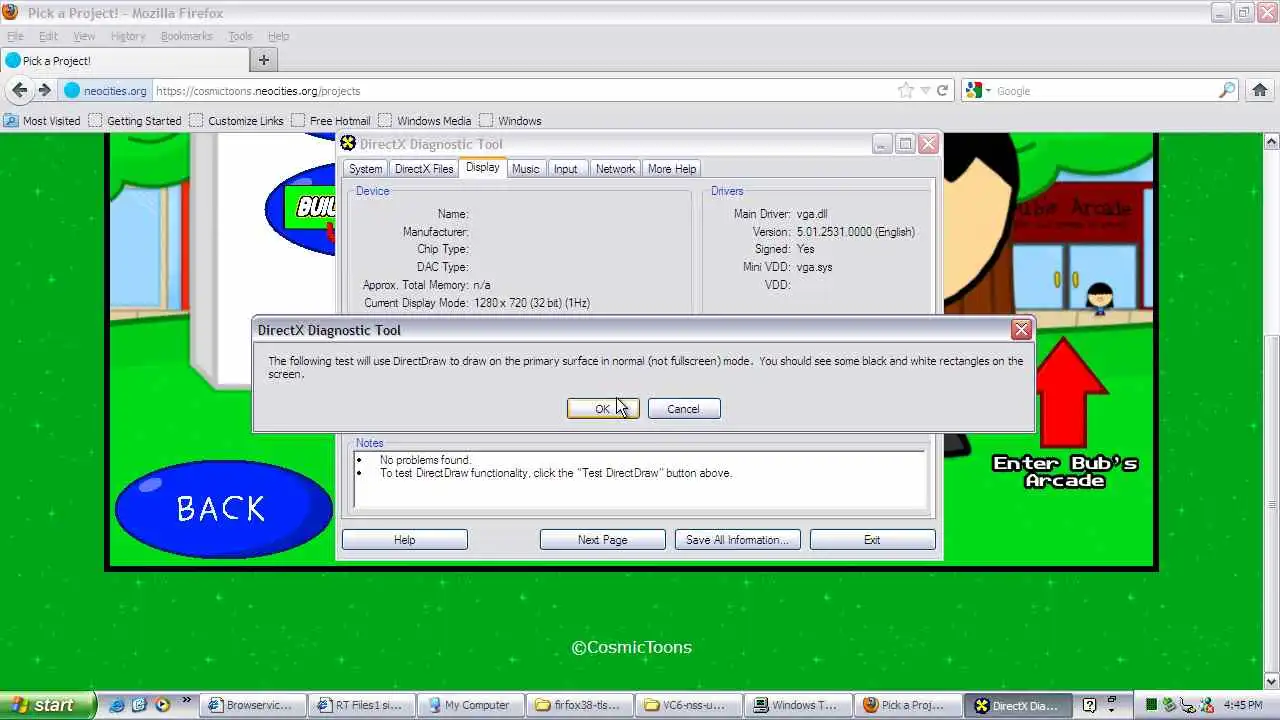Switch to Windows Task Manager taskbar button
This screenshot has width=1280, height=720.
click(796, 705)
